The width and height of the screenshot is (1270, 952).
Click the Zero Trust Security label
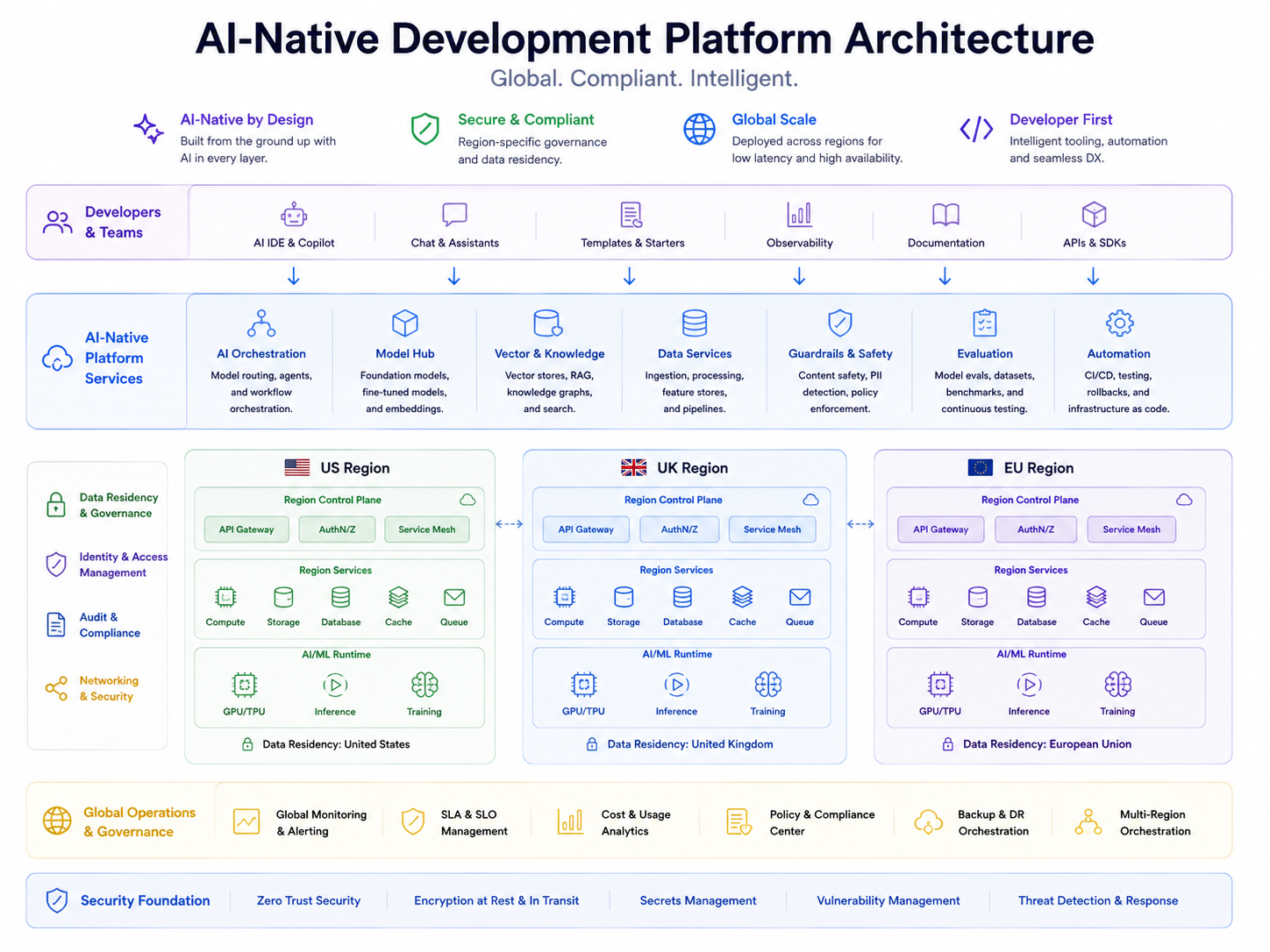click(x=309, y=900)
